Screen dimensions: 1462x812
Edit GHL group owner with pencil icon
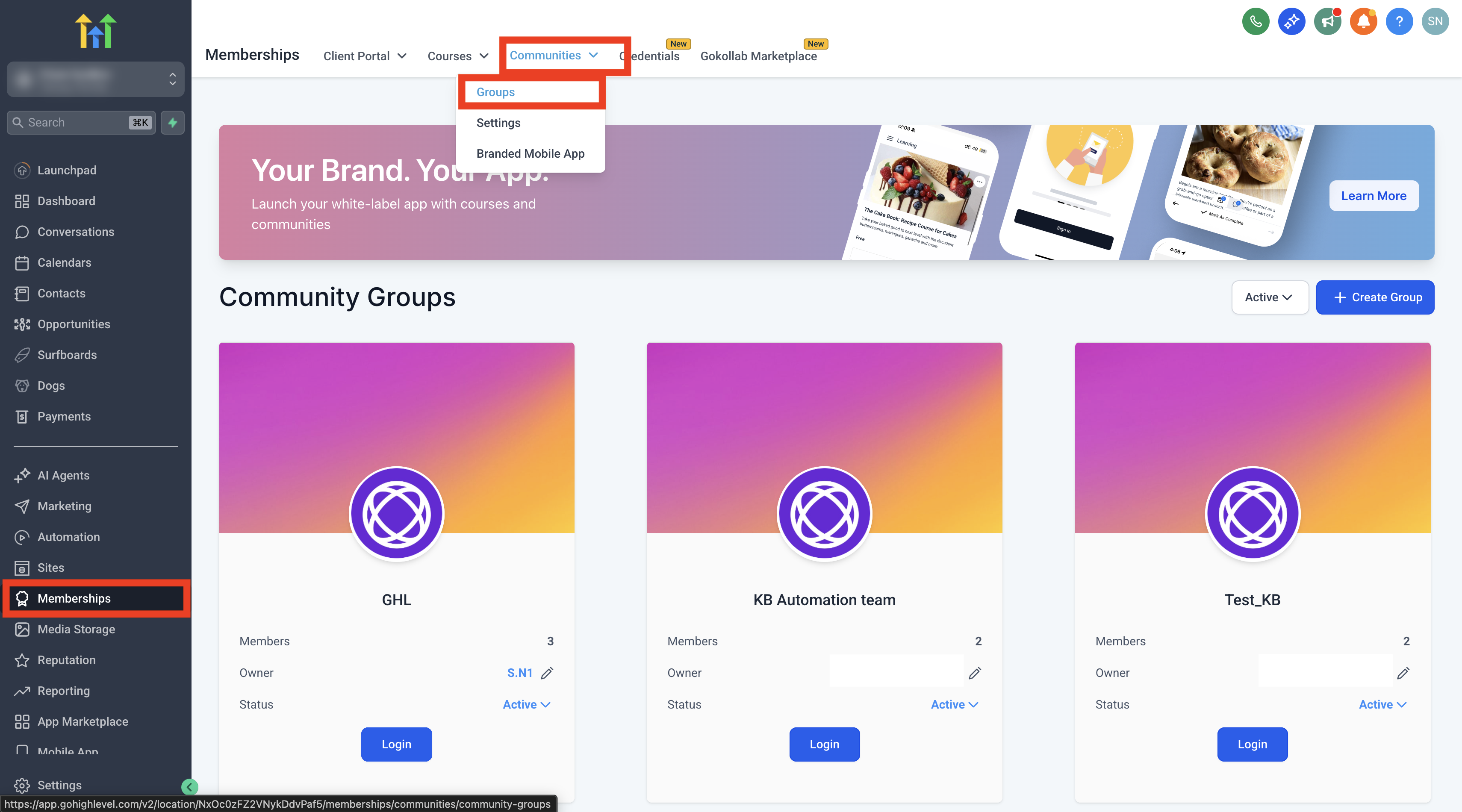pos(547,673)
